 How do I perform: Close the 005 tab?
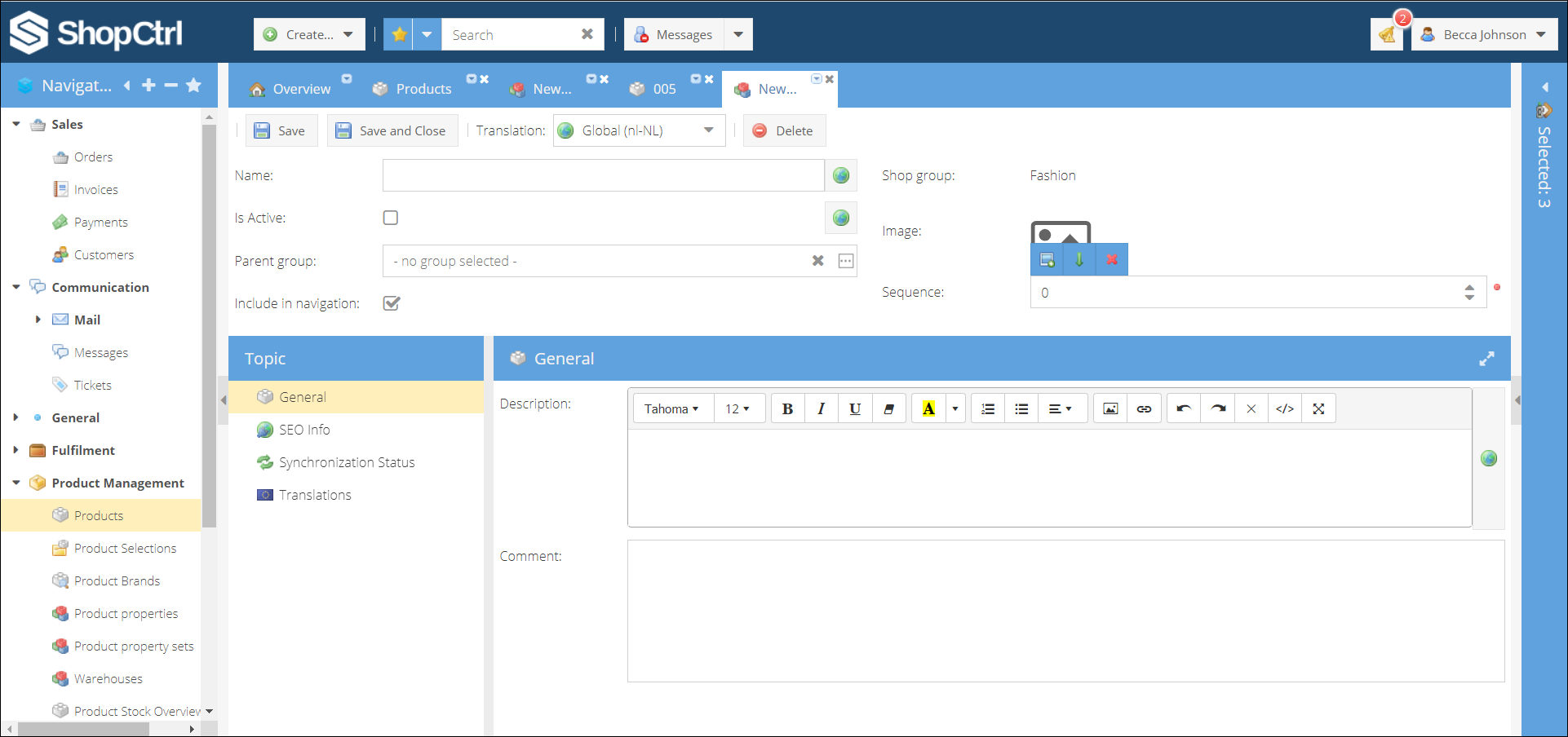coord(709,79)
